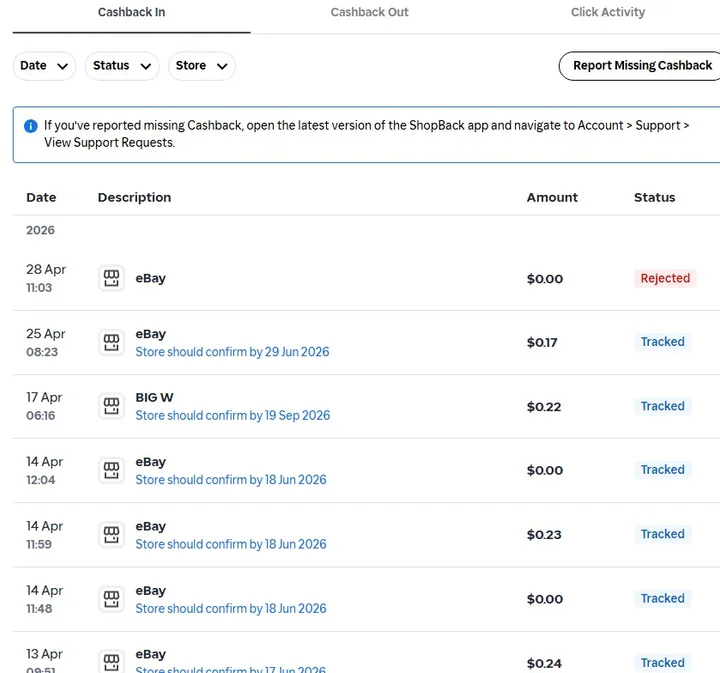
Task: Open the Cashback Out tab
Action: coord(369,12)
